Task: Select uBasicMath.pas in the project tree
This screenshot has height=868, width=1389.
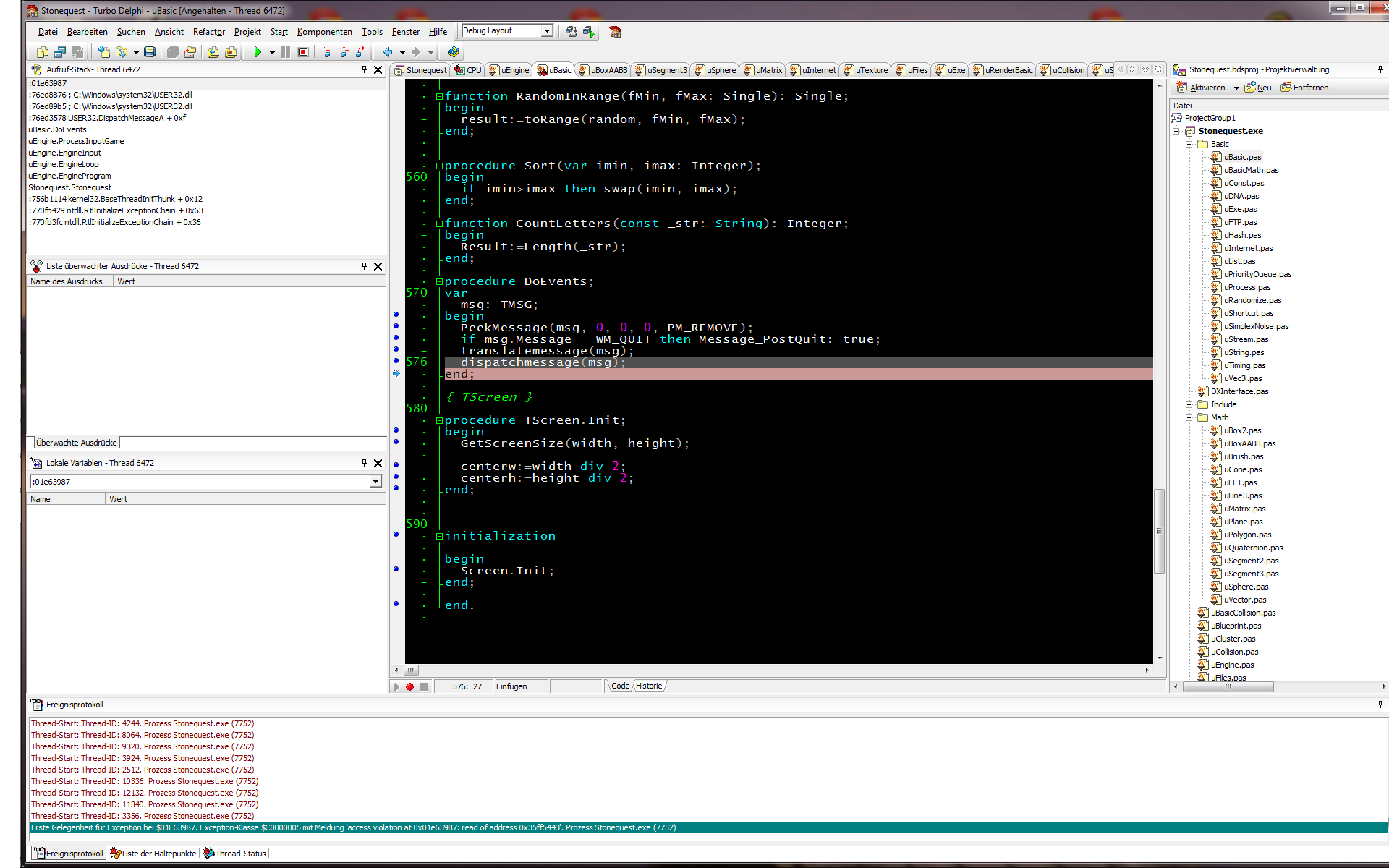Action: (1251, 170)
